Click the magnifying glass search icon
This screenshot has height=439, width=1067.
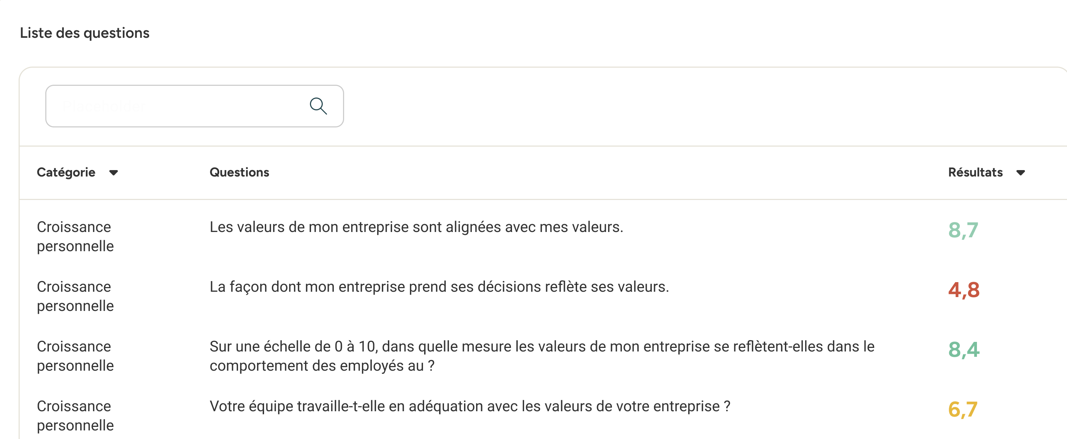click(318, 106)
